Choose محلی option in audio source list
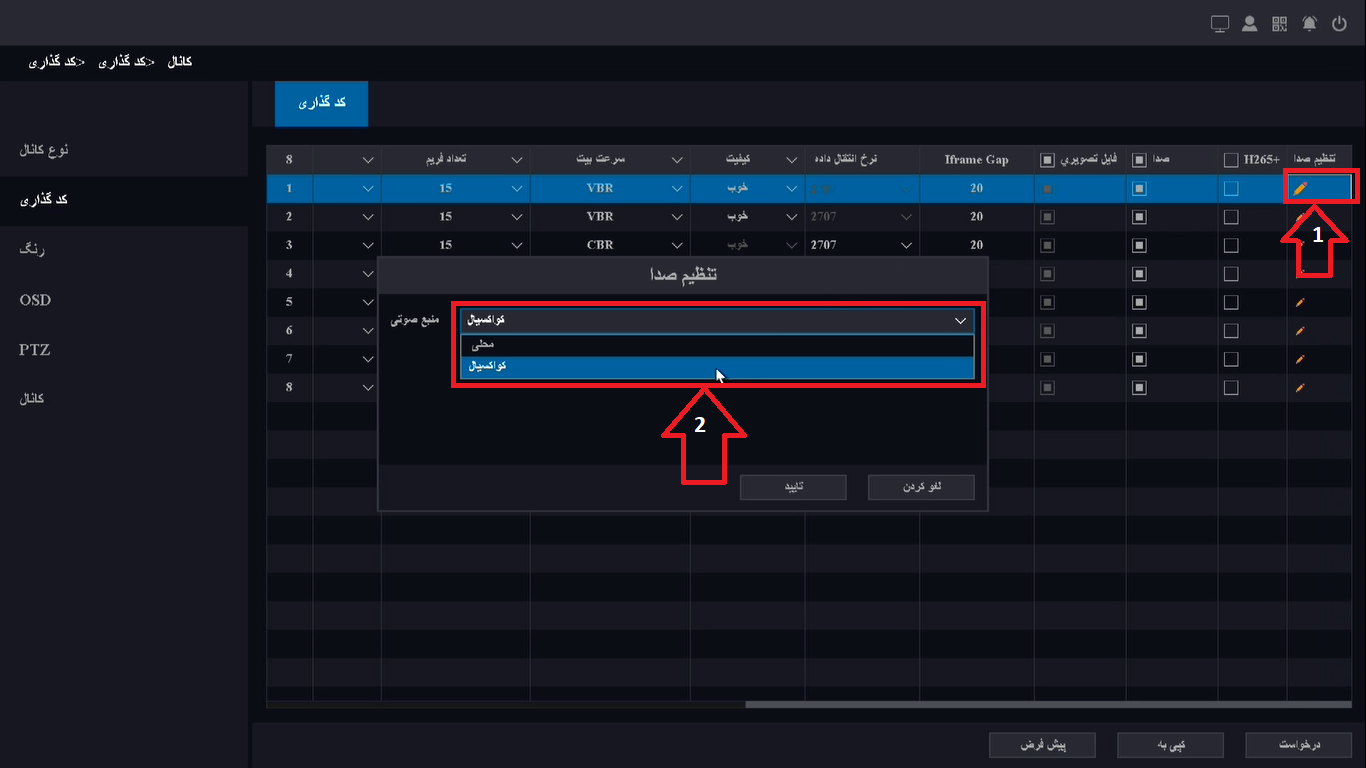The image size is (1366, 768). pos(716,345)
